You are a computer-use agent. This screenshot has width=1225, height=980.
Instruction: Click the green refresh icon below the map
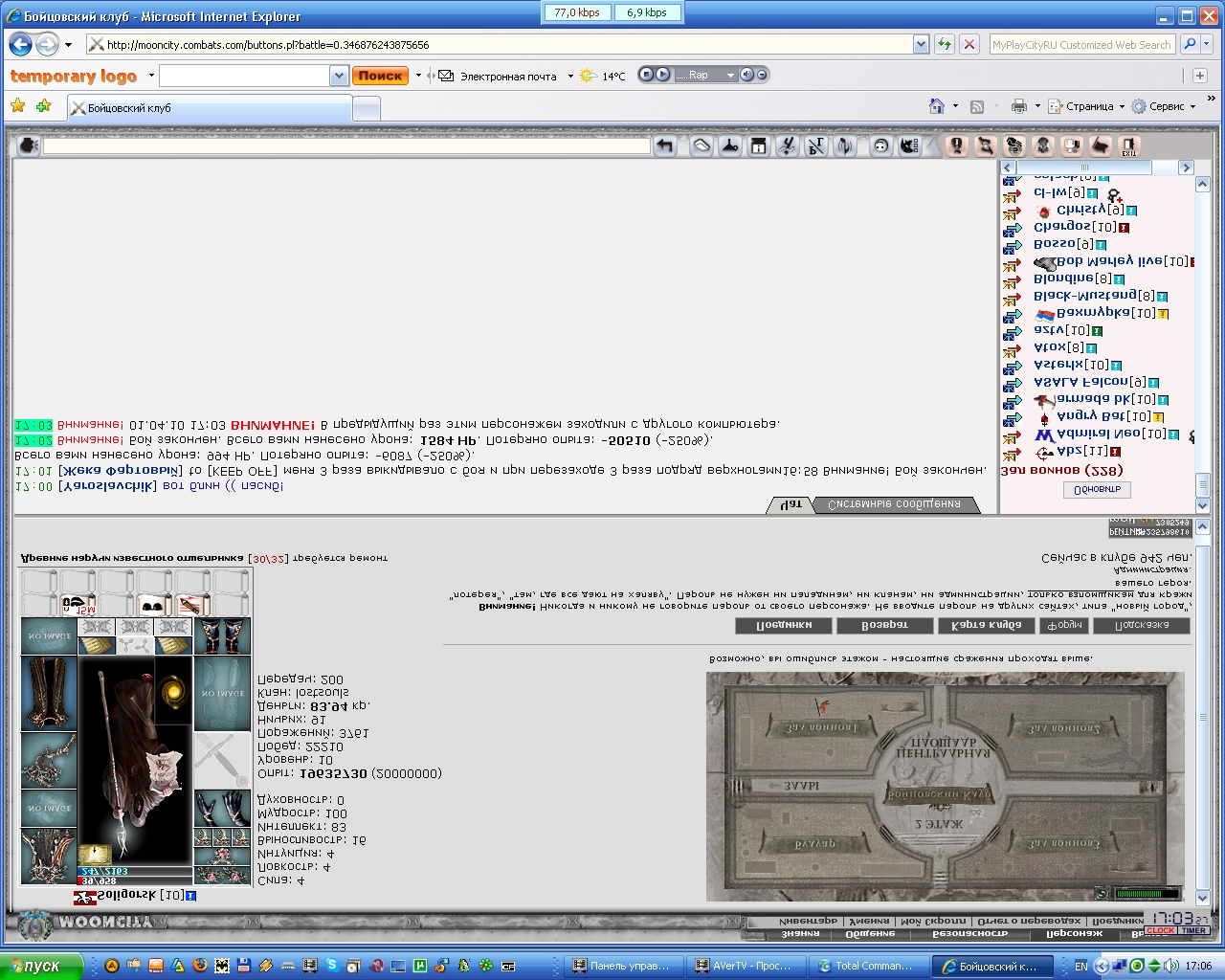tap(1102, 894)
